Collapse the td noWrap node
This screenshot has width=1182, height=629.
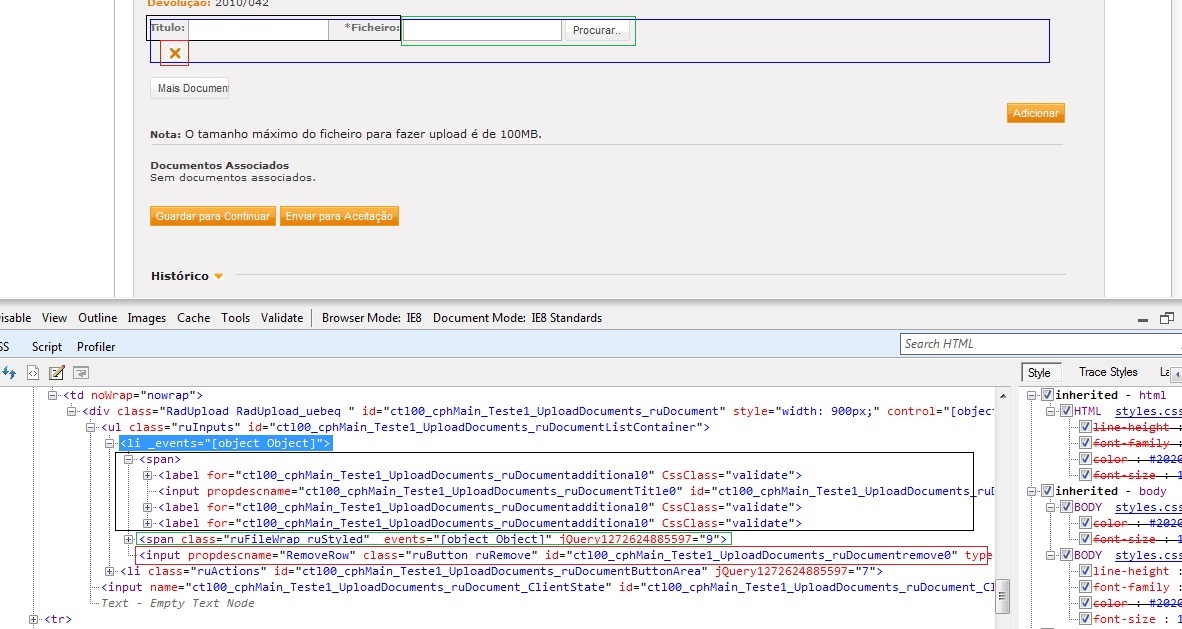pos(53,395)
